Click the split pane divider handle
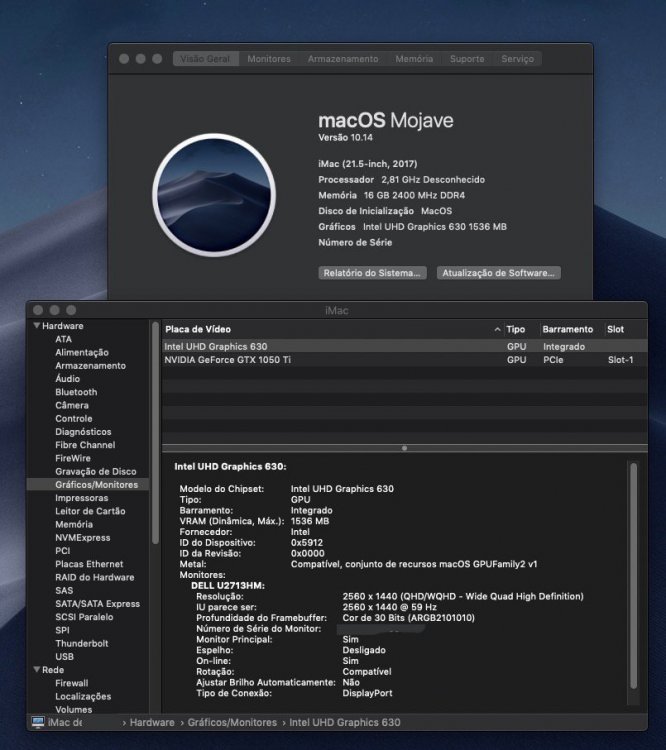Image resolution: width=666 pixels, height=750 pixels. pyautogui.click(x=404, y=448)
